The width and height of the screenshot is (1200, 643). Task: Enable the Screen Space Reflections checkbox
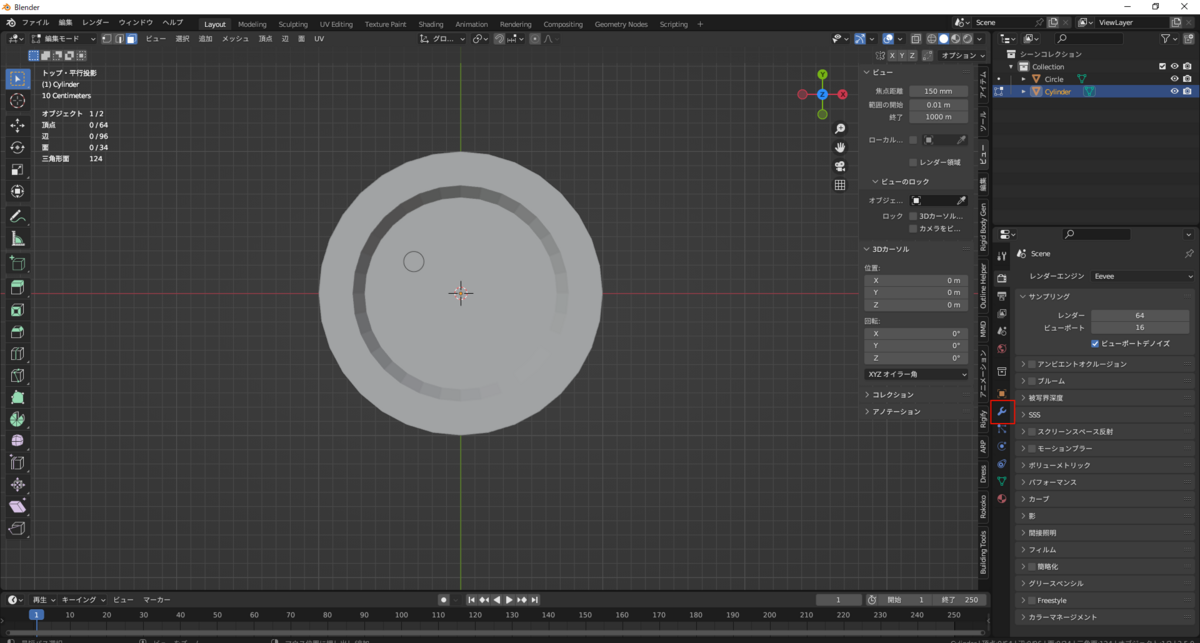click(1033, 432)
